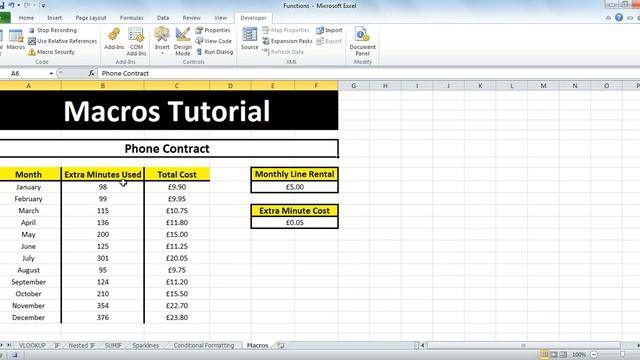
Task: Select column M header
Action: 543,86
